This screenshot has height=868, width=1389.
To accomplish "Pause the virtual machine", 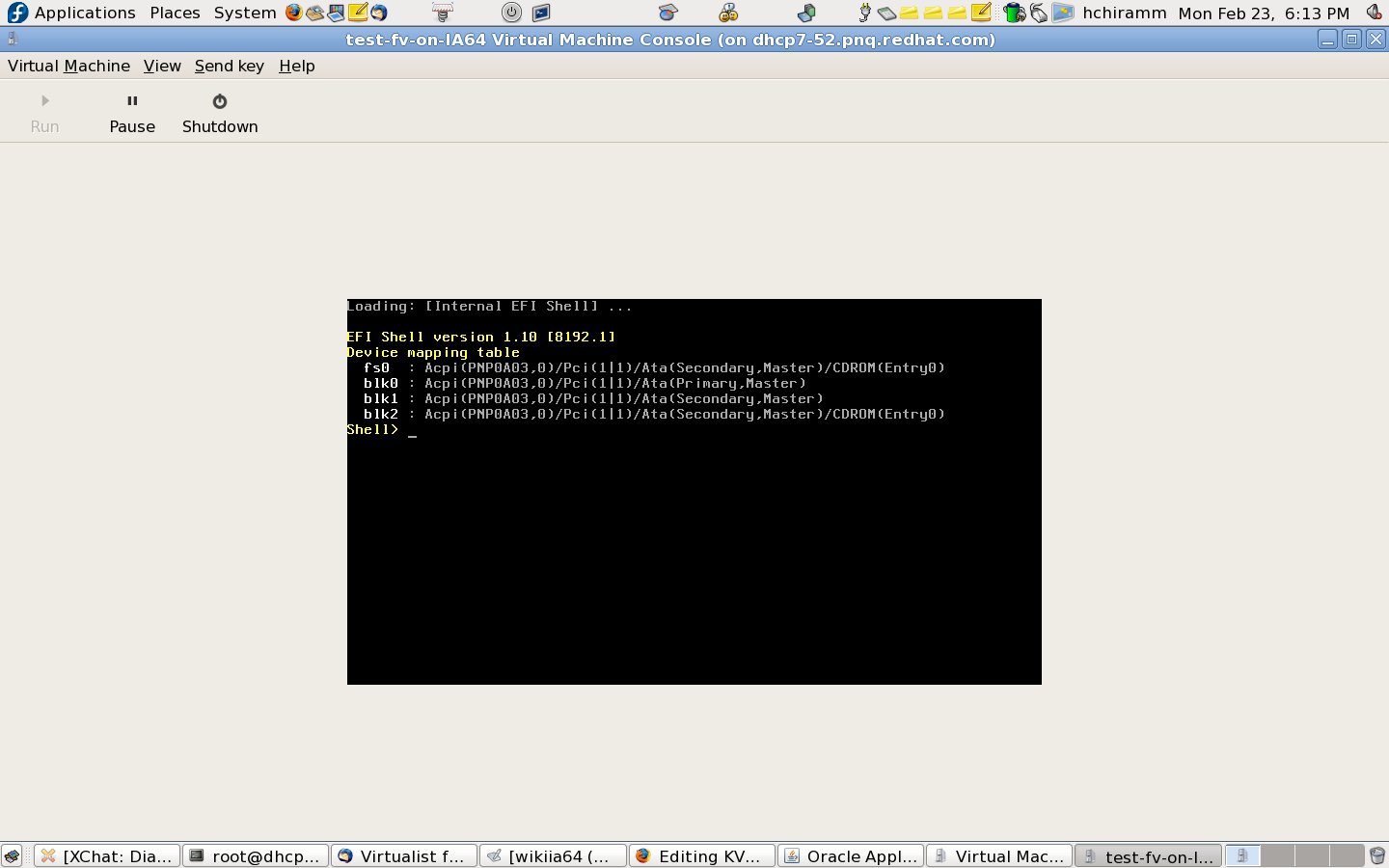I will 132,114.
